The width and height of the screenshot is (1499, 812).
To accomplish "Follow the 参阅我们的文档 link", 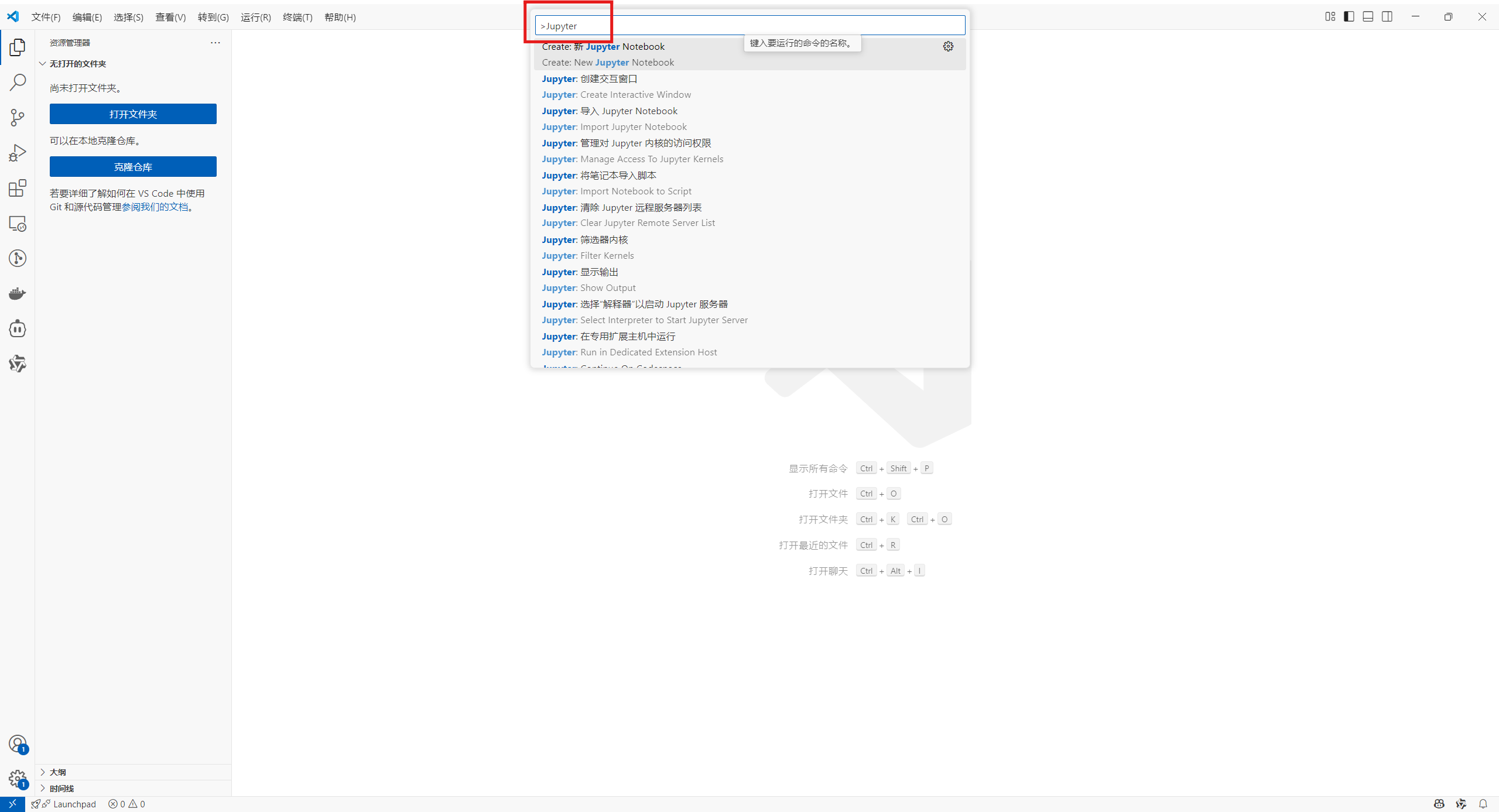I will click(155, 207).
